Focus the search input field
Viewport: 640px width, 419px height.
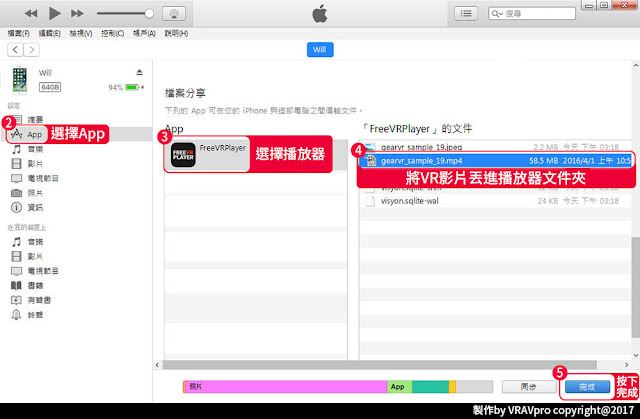point(532,13)
